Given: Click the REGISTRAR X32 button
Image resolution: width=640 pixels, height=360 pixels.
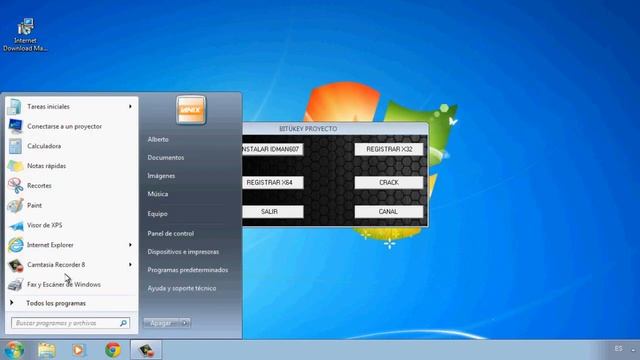Looking at the screenshot, I should pyautogui.click(x=389, y=149).
